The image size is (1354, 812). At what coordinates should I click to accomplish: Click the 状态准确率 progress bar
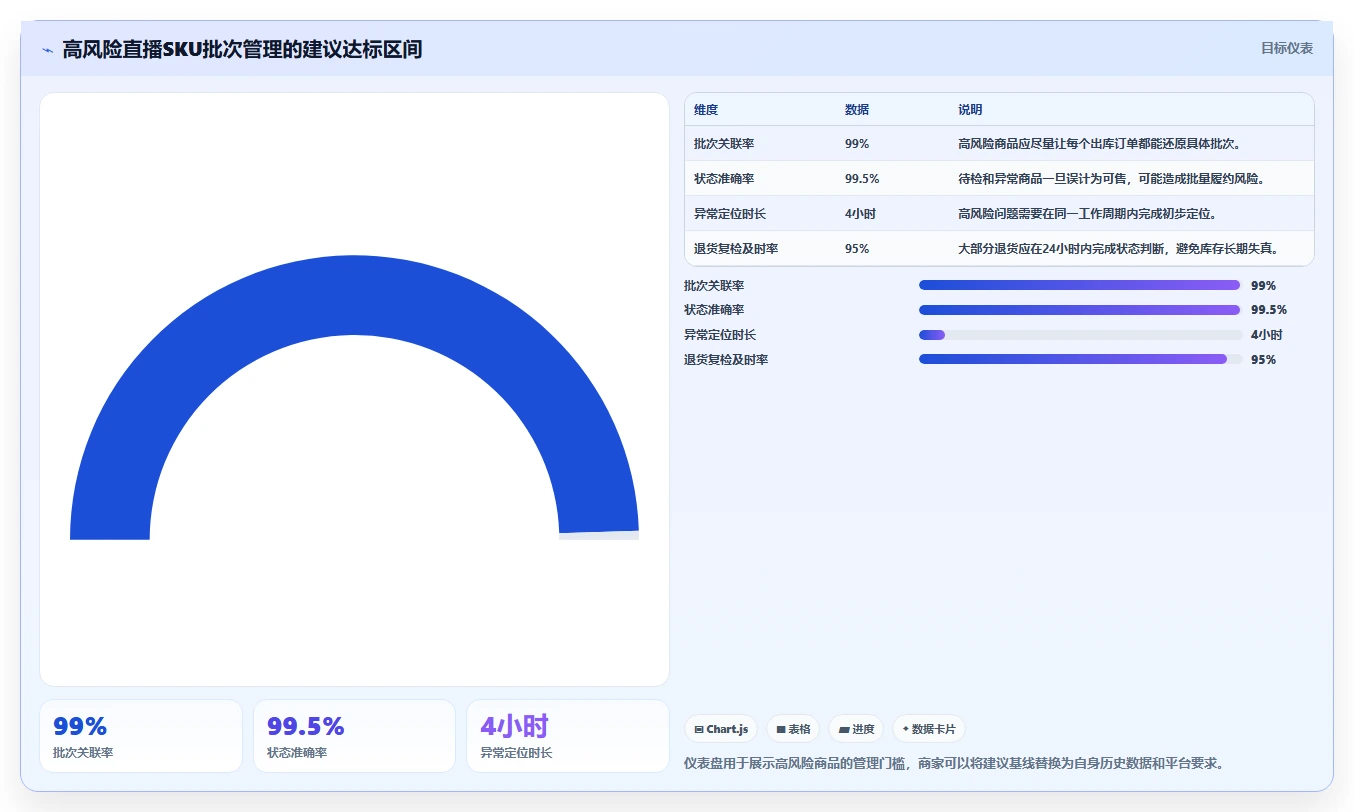(1080, 310)
